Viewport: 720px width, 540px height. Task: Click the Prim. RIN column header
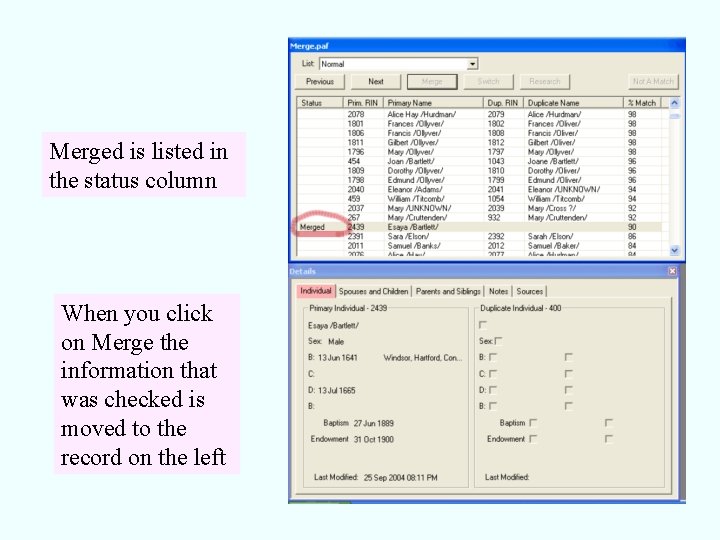(363, 103)
